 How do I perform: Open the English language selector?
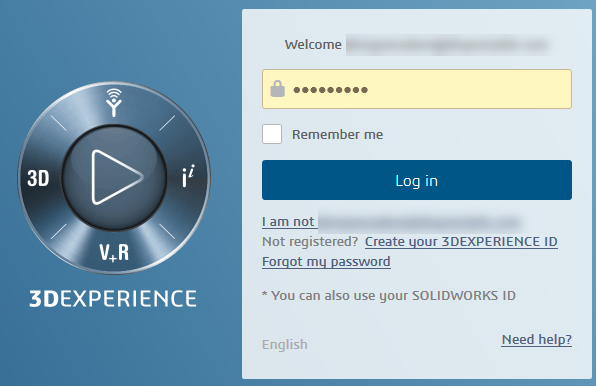284,345
